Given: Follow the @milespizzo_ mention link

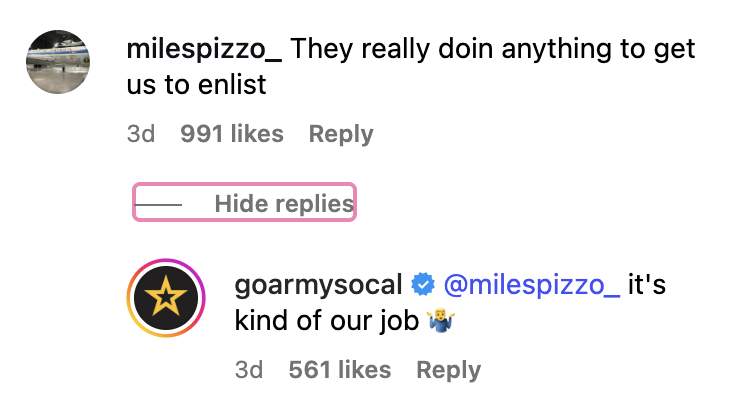Looking at the screenshot, I should 532,285.
